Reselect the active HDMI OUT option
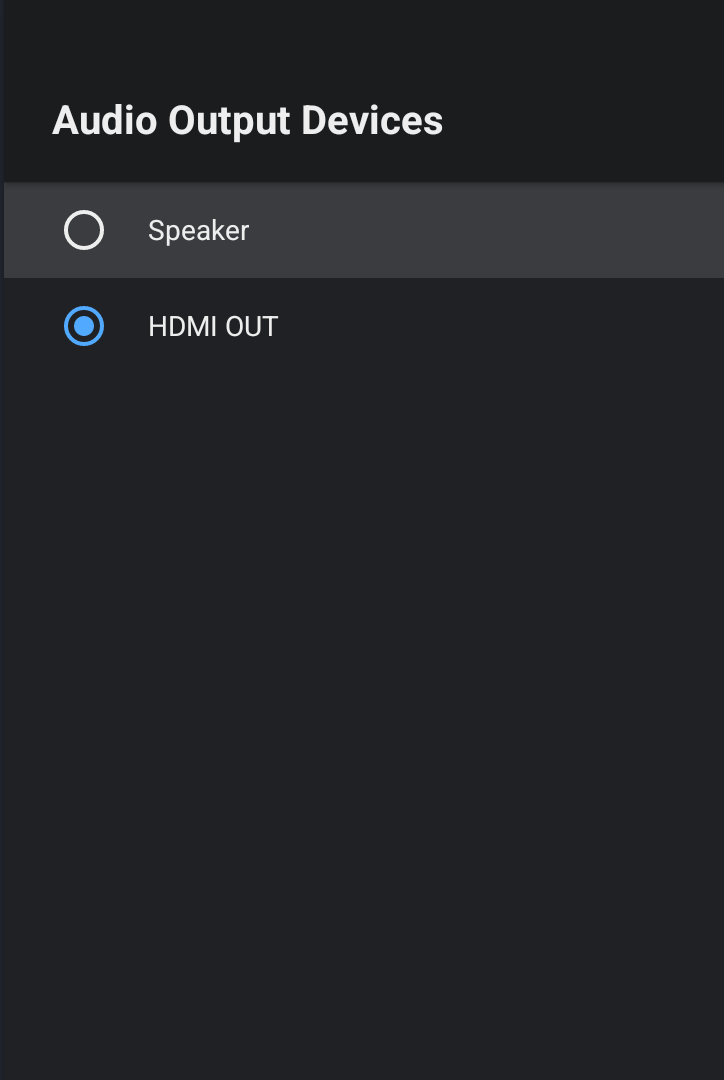Image resolution: width=724 pixels, height=1080 pixels. click(x=84, y=327)
